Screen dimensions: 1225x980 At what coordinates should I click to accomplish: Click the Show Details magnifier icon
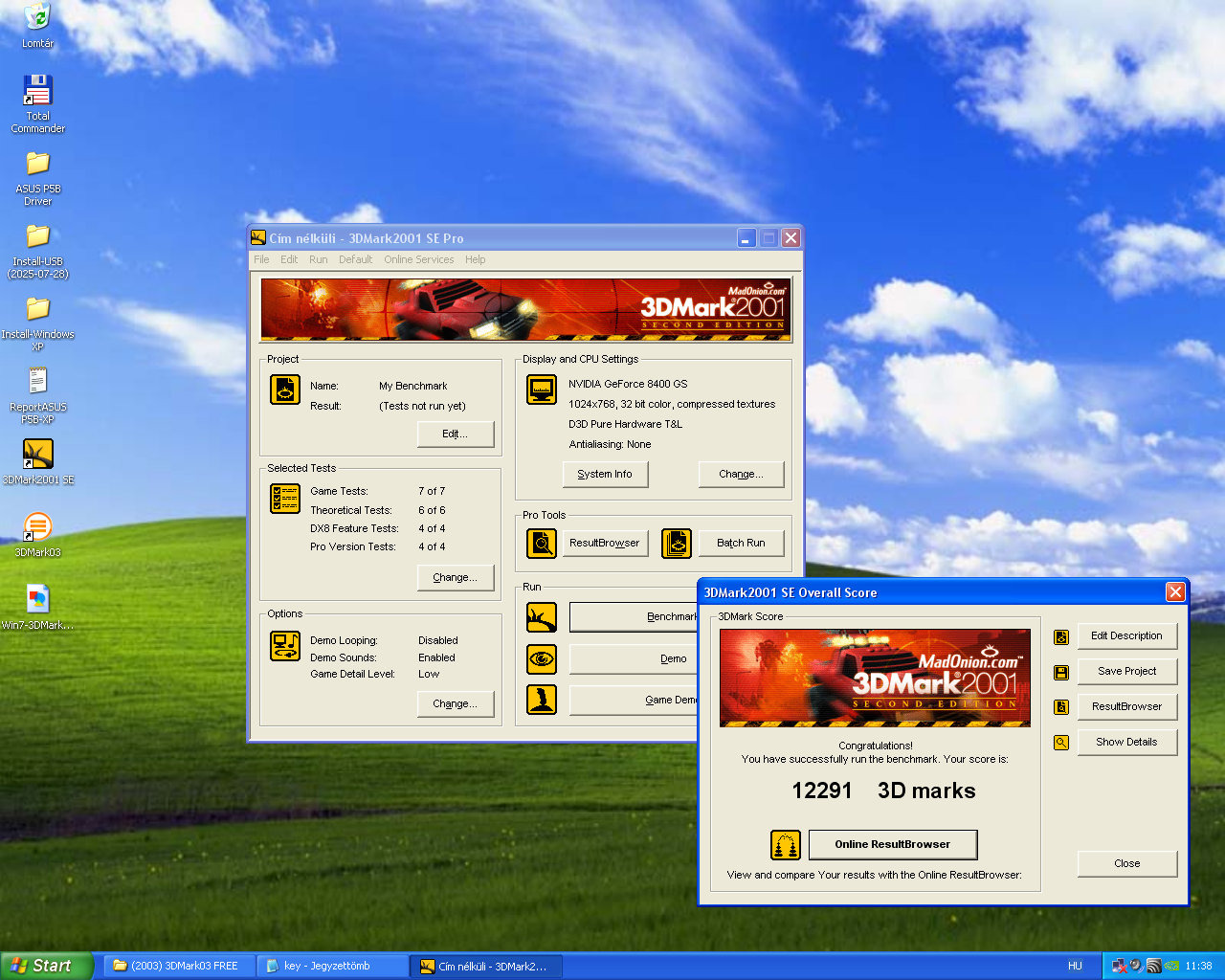click(x=1061, y=742)
